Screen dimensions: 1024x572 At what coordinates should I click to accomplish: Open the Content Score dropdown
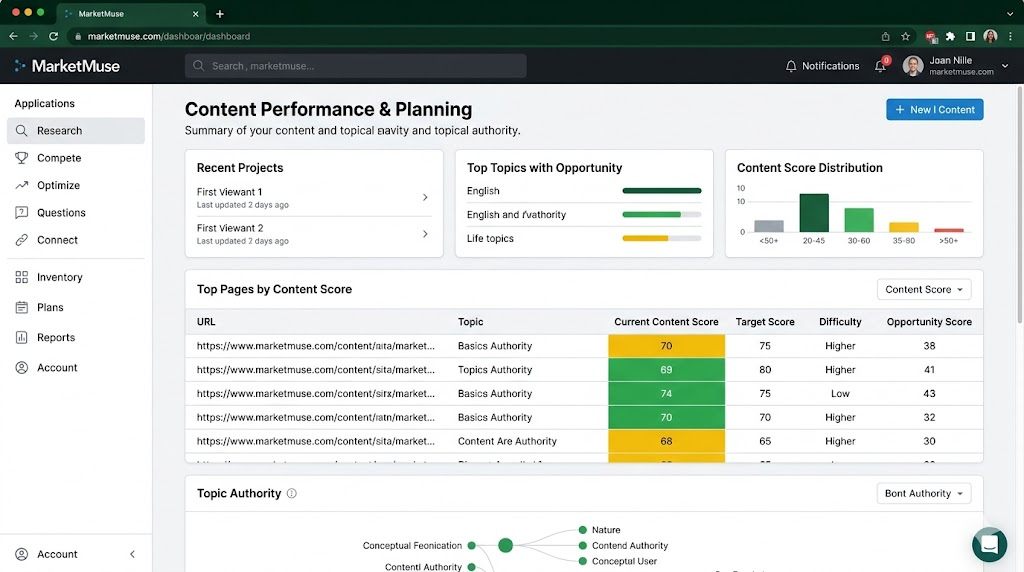click(x=923, y=289)
